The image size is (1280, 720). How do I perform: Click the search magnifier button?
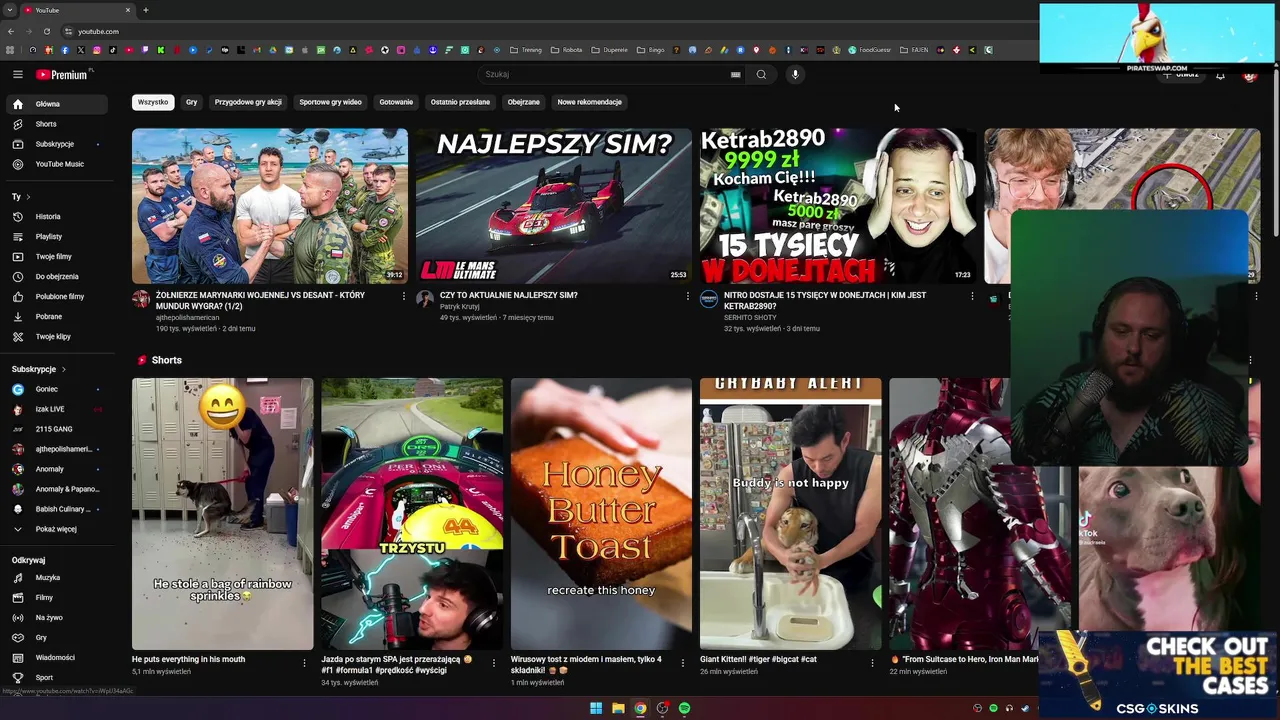(x=761, y=74)
